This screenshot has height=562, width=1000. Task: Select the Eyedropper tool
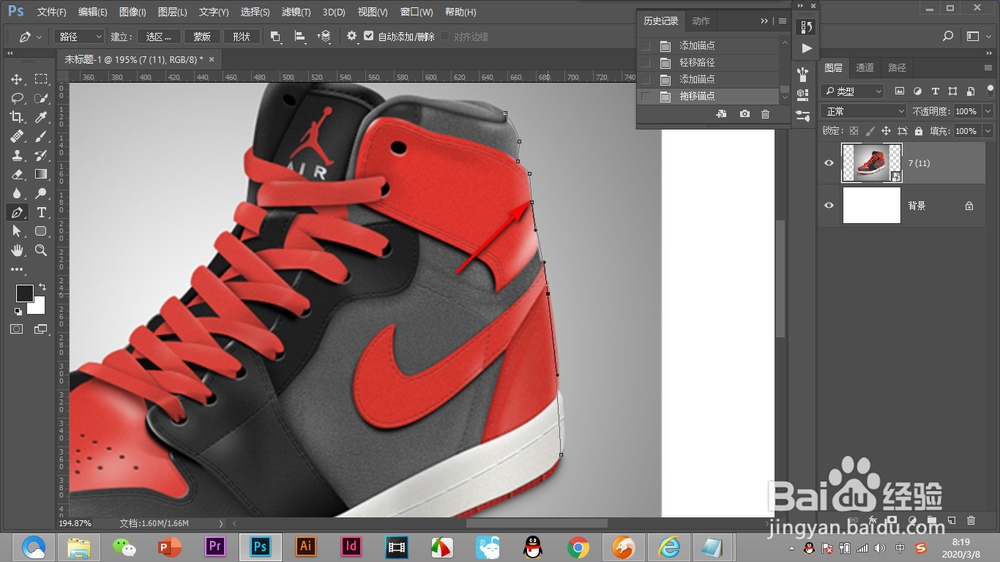[x=41, y=117]
